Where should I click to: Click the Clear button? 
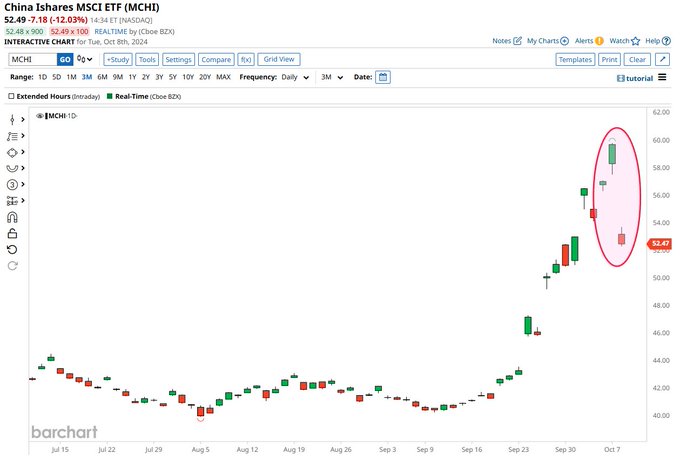pyautogui.click(x=637, y=60)
